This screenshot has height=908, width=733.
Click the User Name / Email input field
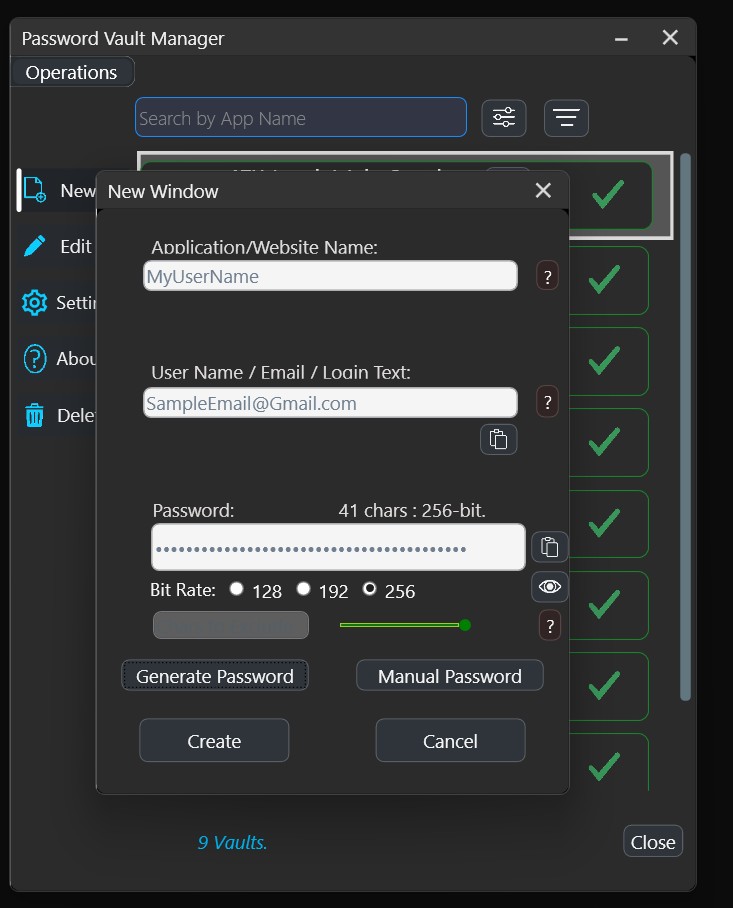[330, 402]
